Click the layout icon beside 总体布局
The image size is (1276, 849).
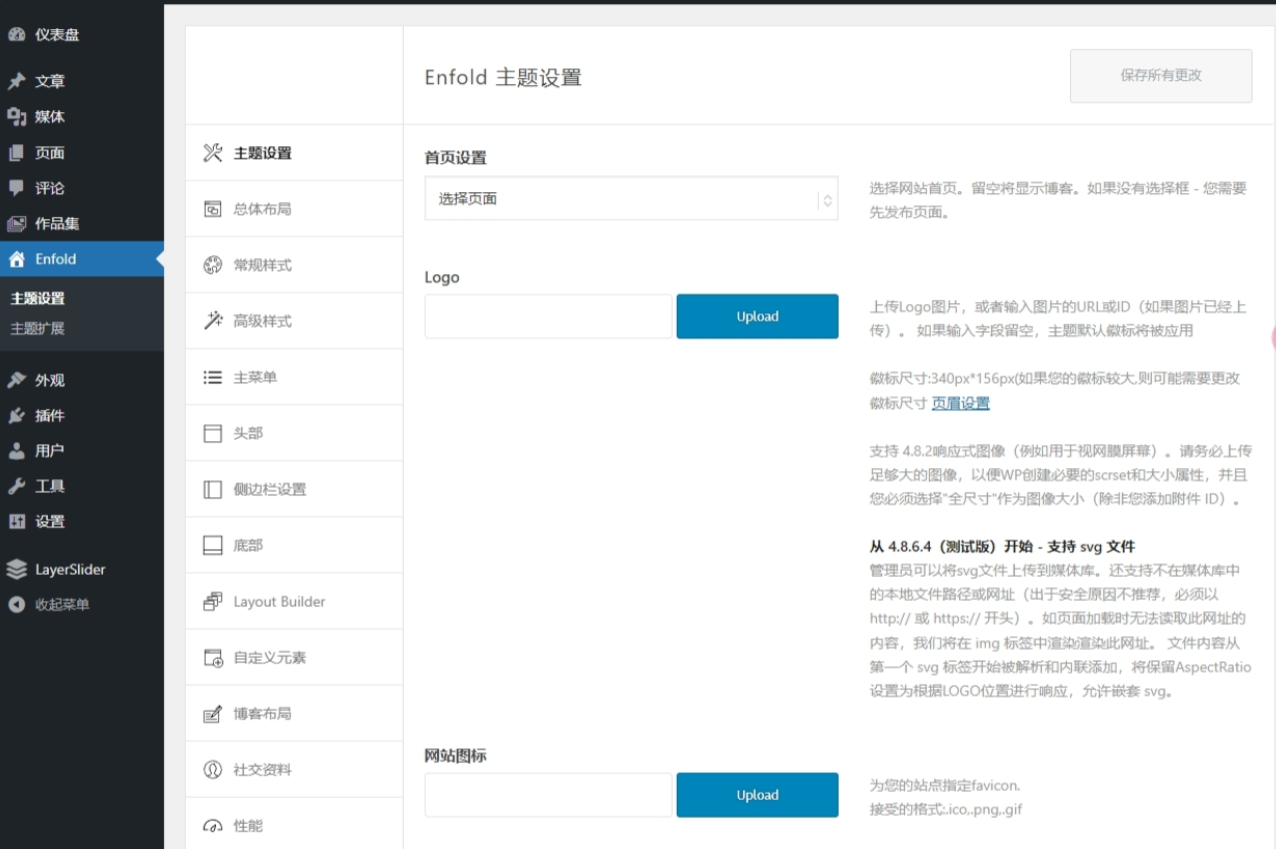tap(212, 209)
